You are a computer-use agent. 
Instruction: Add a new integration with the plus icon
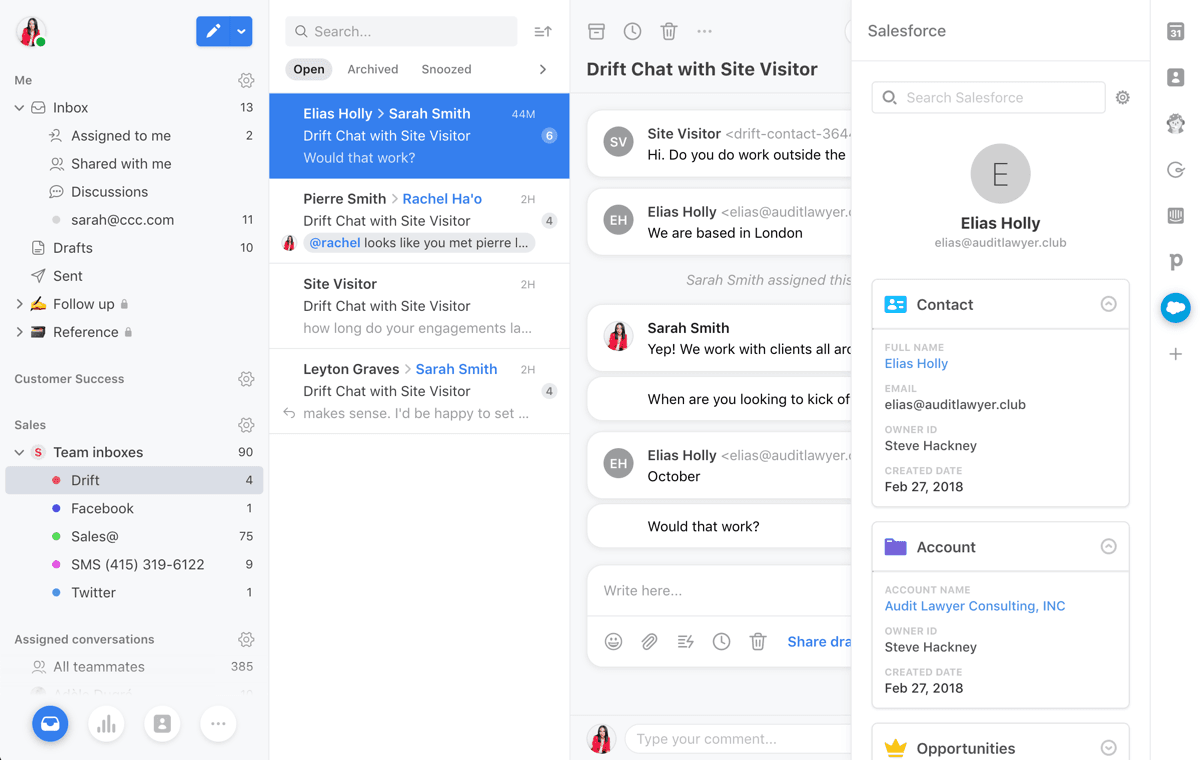tap(1175, 352)
